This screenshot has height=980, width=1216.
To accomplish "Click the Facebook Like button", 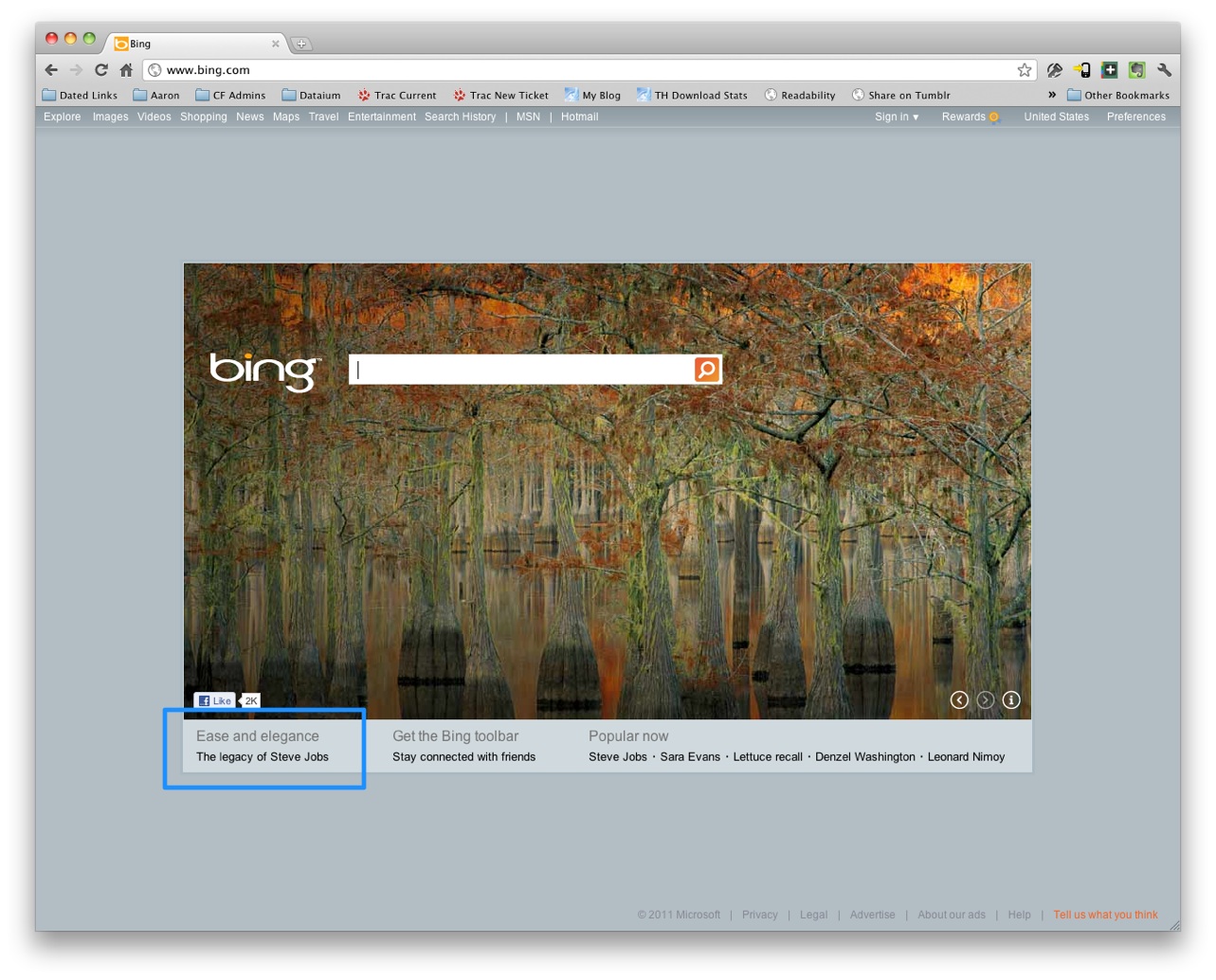I will pos(215,700).
